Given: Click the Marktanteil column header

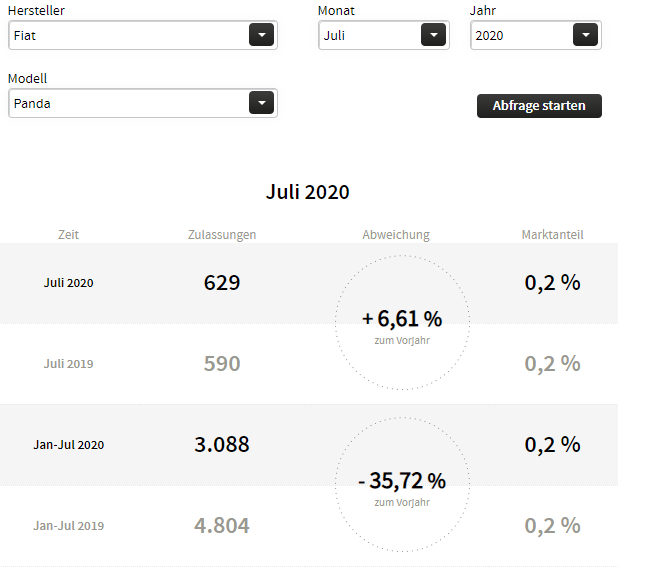Looking at the screenshot, I should [552, 235].
